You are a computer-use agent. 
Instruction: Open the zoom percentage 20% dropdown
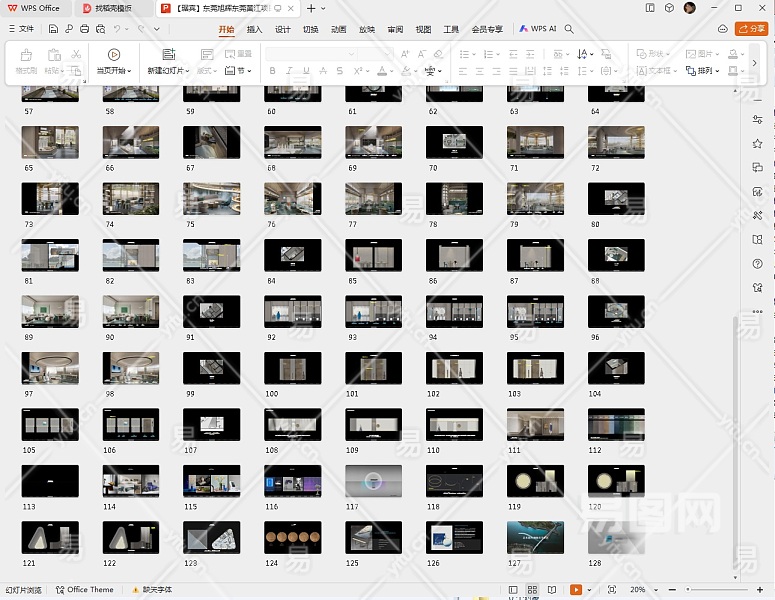[x=641, y=590]
